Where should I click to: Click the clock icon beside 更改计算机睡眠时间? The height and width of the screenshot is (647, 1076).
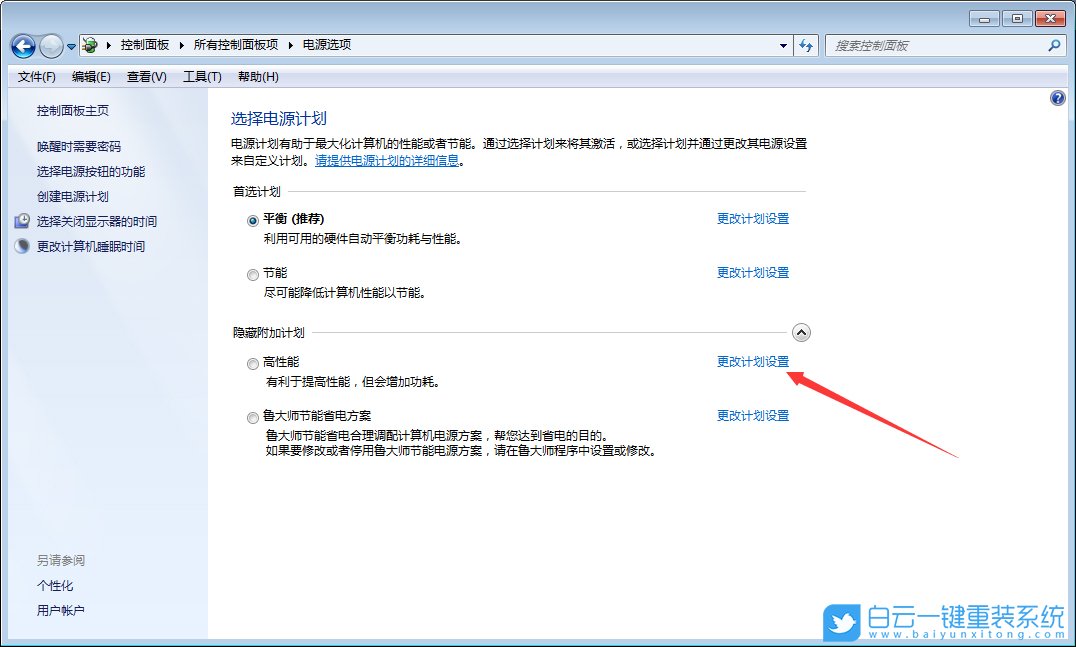point(22,246)
